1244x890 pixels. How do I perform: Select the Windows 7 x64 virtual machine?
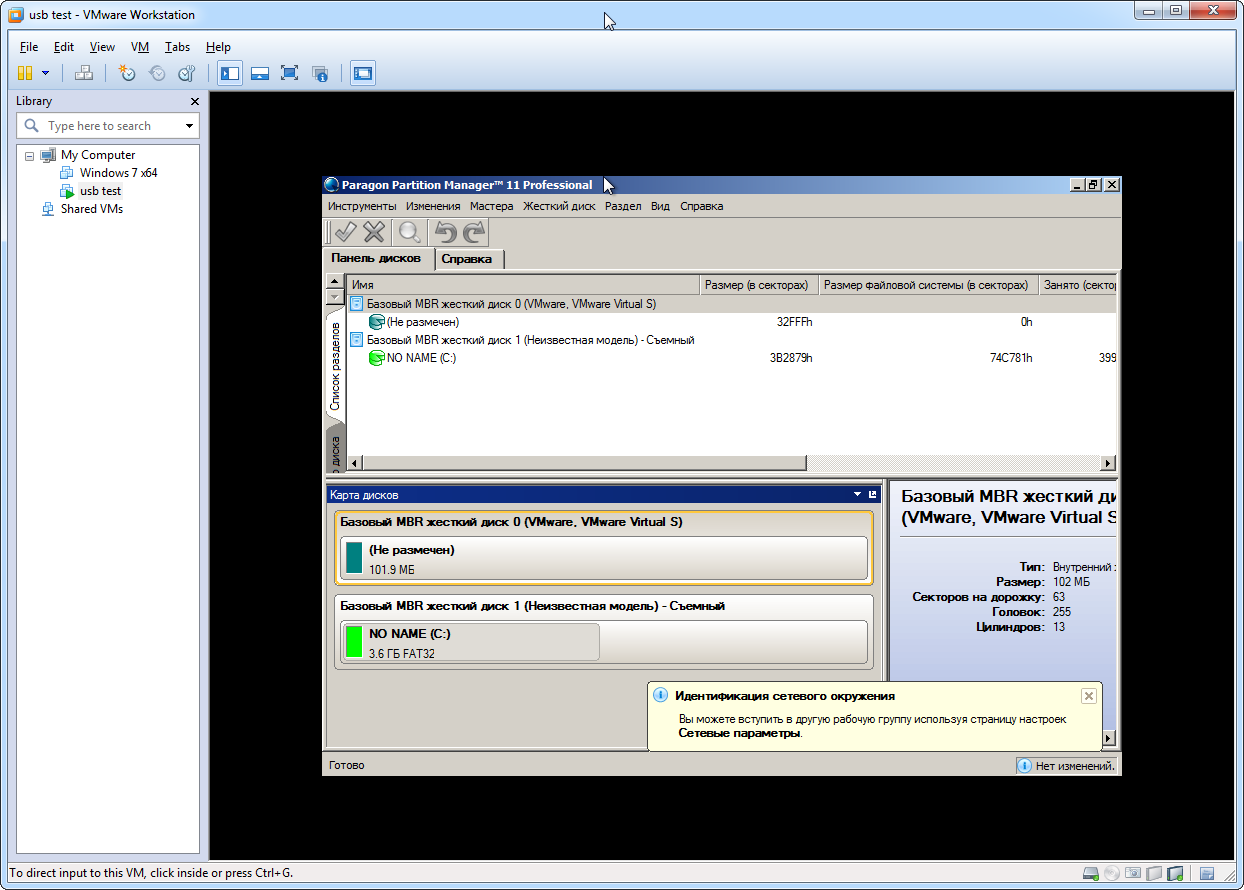point(118,173)
